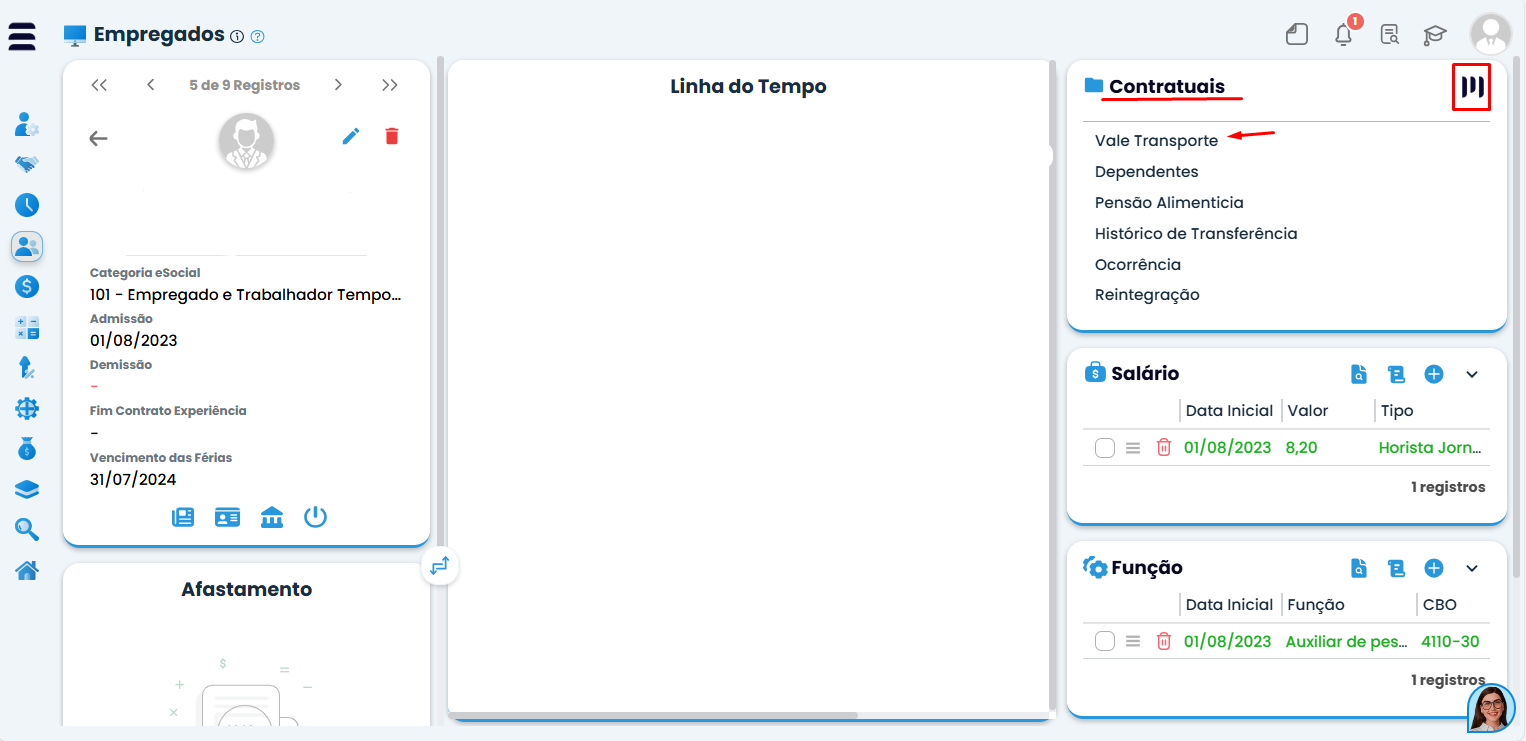Click the 8,20 salary value
The height and width of the screenshot is (741, 1526).
[x=1302, y=448]
